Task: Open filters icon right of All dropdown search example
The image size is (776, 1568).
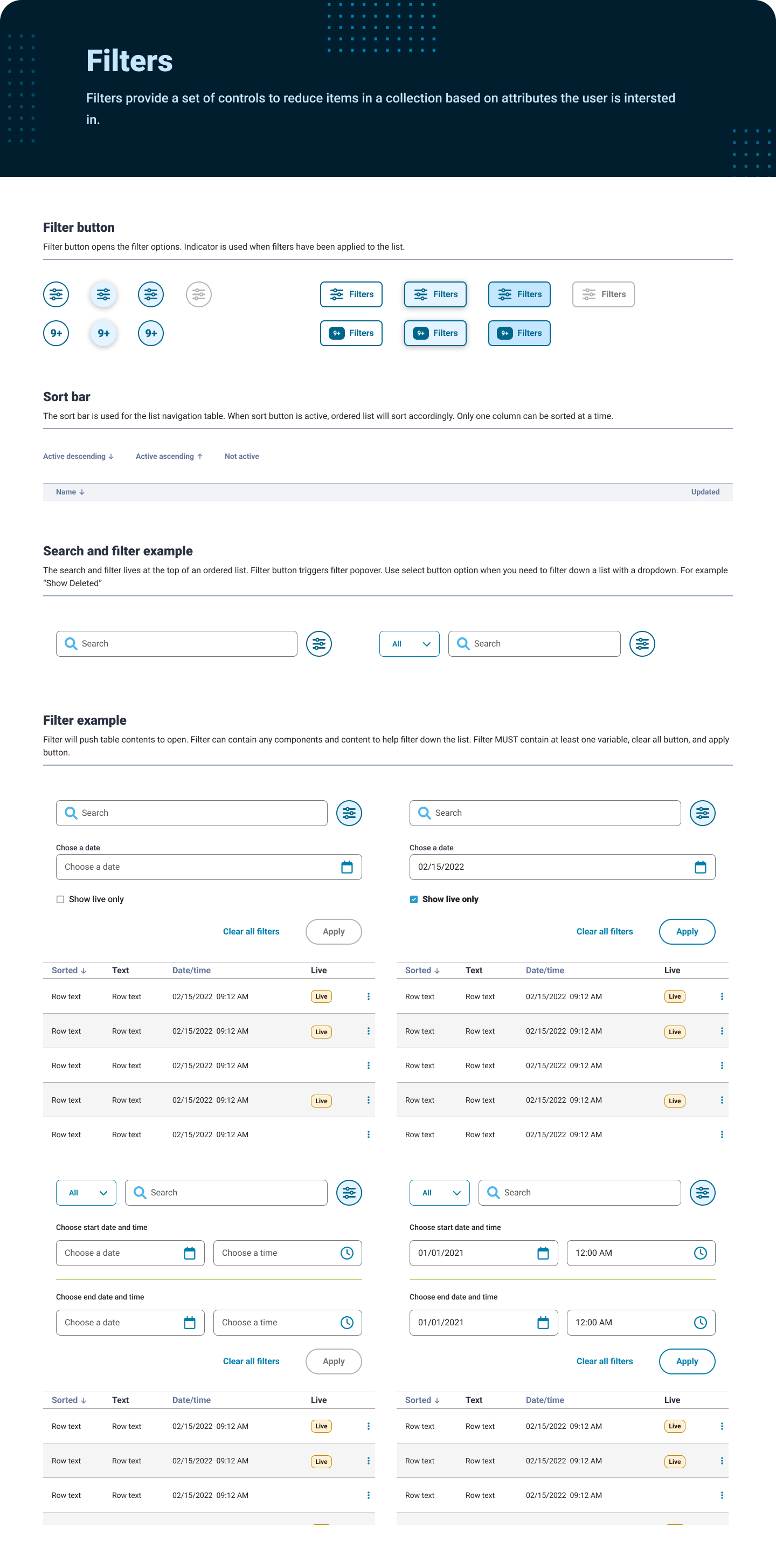Action: [x=642, y=644]
